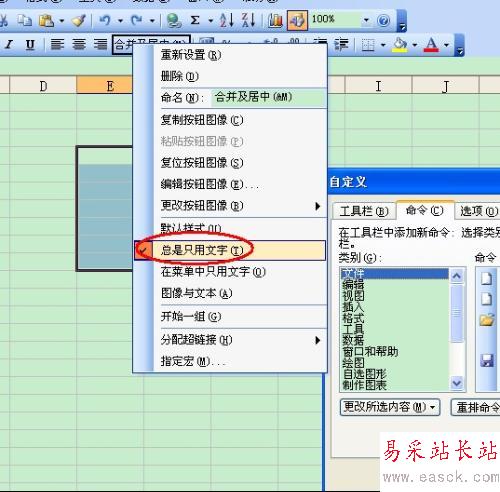This screenshot has width=500, height=492.
Task: Choose 删除 from context menu
Action: (x=230, y=76)
